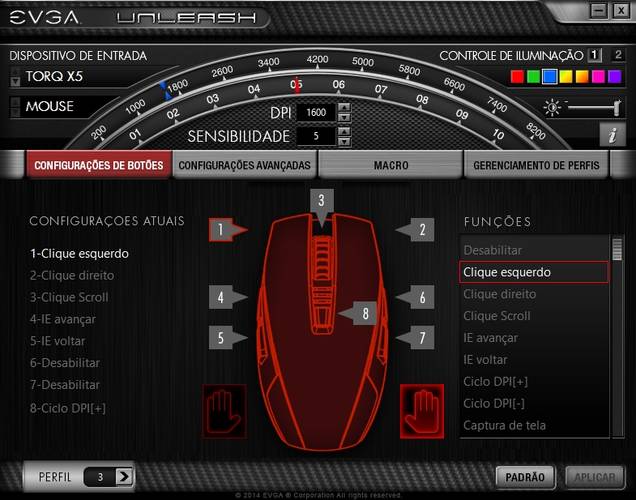Switch device with TORQ X5 down arrow
Image resolution: width=636 pixels, height=500 pixels.
(15, 82)
